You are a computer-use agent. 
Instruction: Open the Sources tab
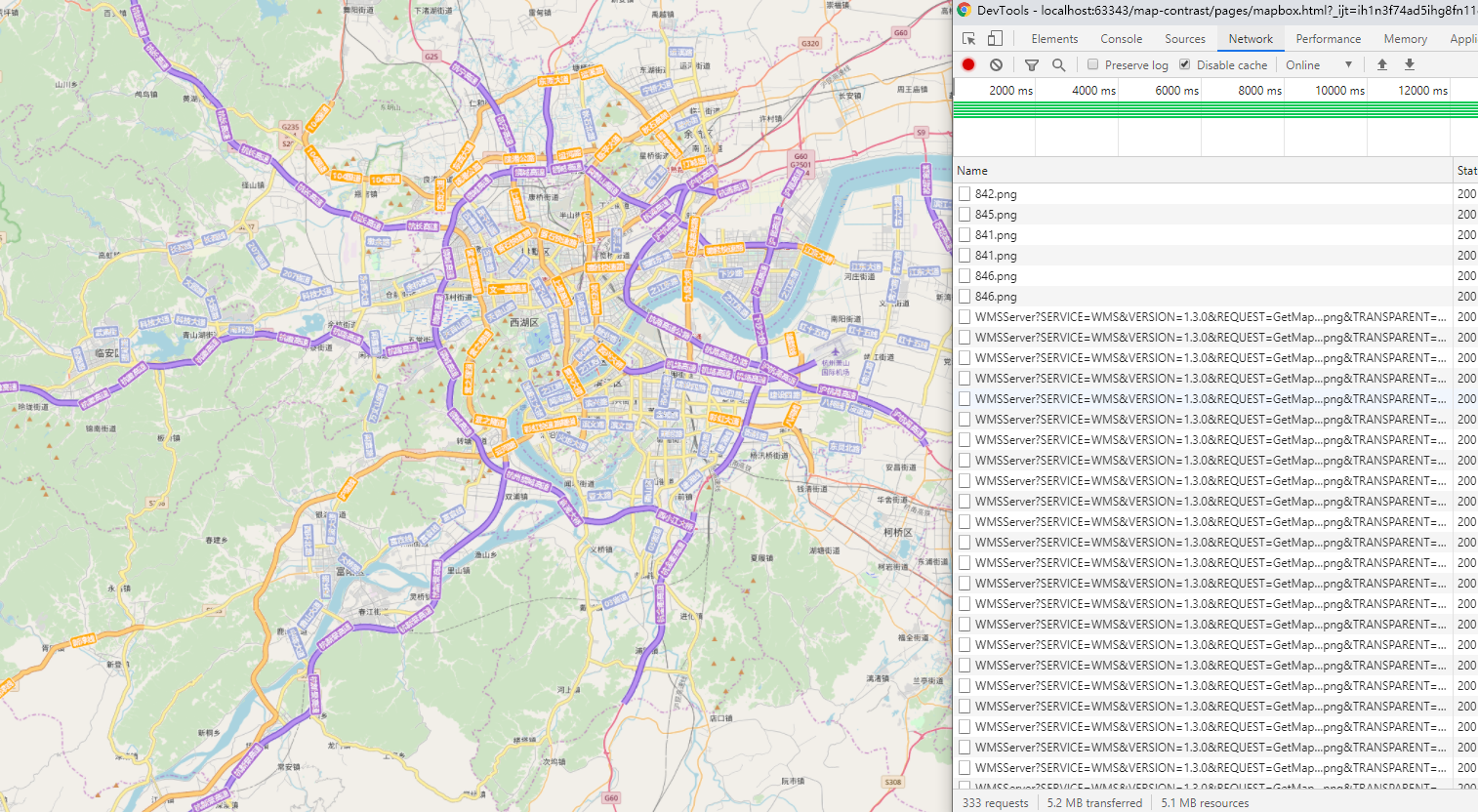click(1184, 39)
